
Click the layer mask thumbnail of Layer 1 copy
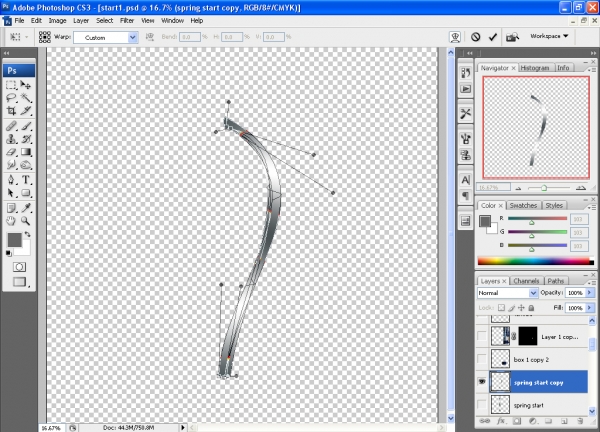528,336
